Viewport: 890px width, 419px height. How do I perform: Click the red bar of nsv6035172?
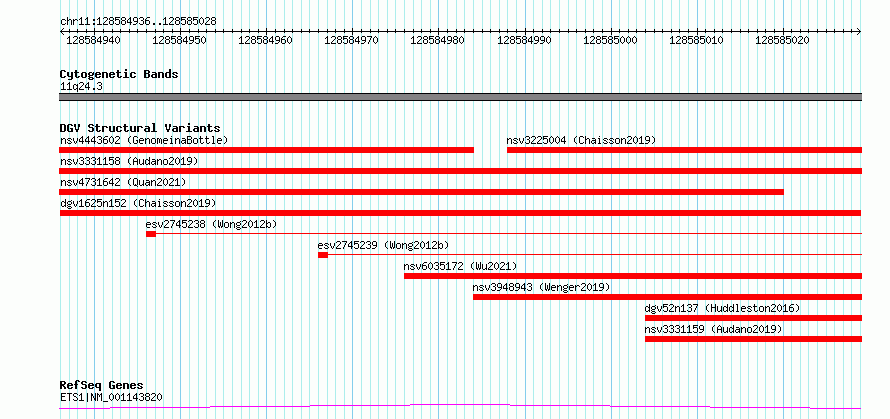(x=633, y=276)
